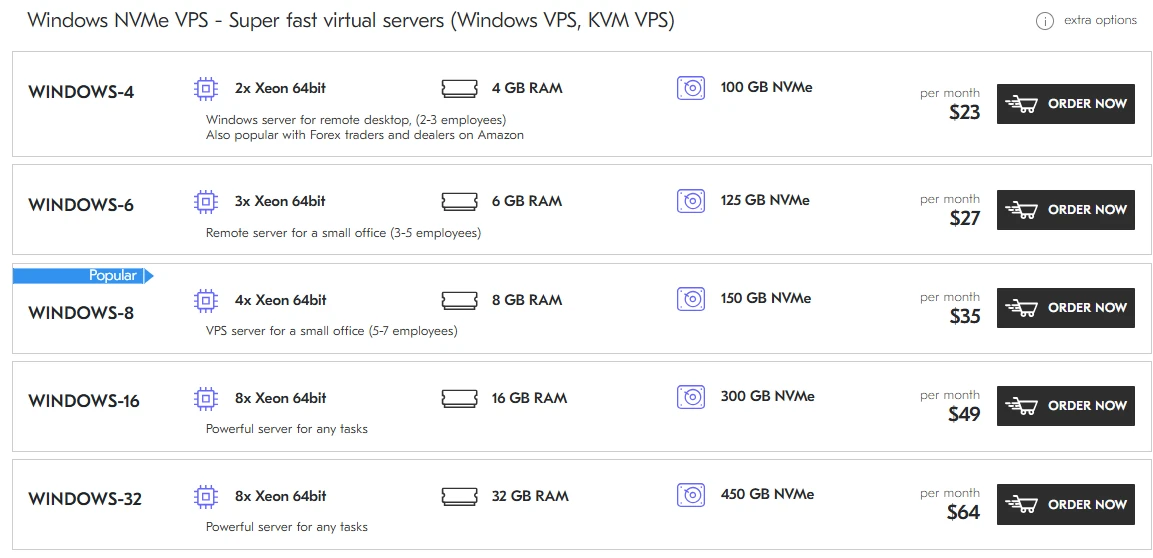This screenshot has height=558, width=1153.
Task: Click the CPU icon in WINDOWS-16 row
Action: 205,398
